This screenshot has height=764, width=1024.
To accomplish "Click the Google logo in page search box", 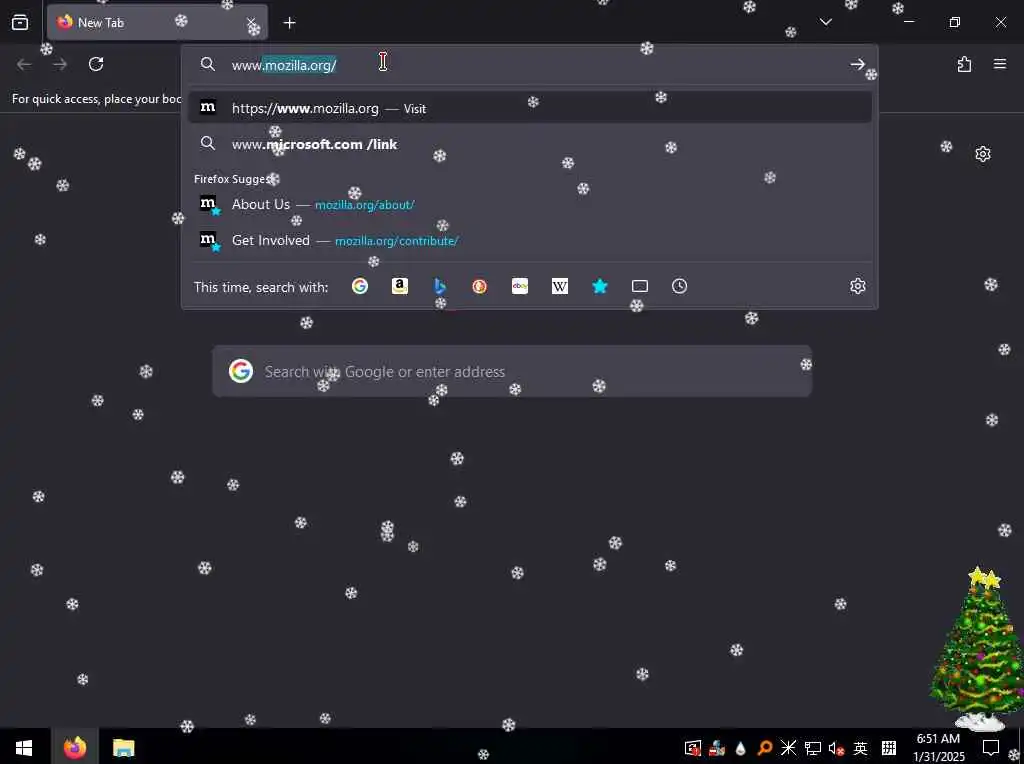I will (x=241, y=371).
